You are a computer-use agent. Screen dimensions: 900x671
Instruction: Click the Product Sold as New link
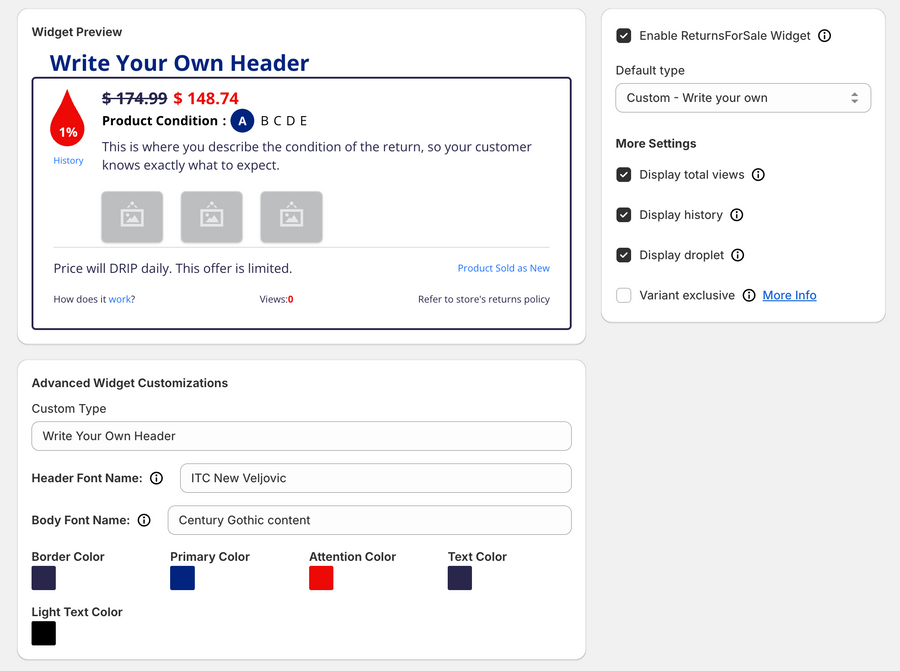503,268
